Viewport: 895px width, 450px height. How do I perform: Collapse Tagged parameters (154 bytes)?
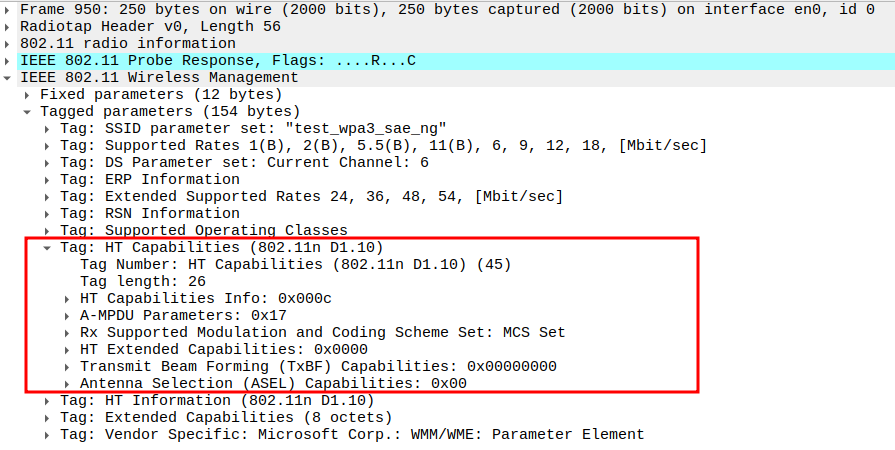(28, 111)
